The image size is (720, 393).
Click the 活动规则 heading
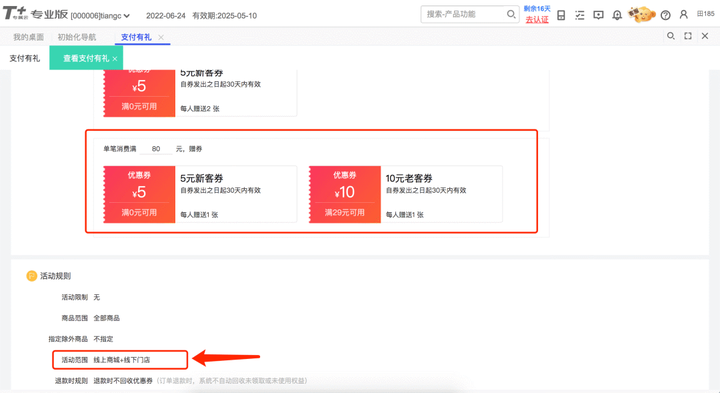56,276
